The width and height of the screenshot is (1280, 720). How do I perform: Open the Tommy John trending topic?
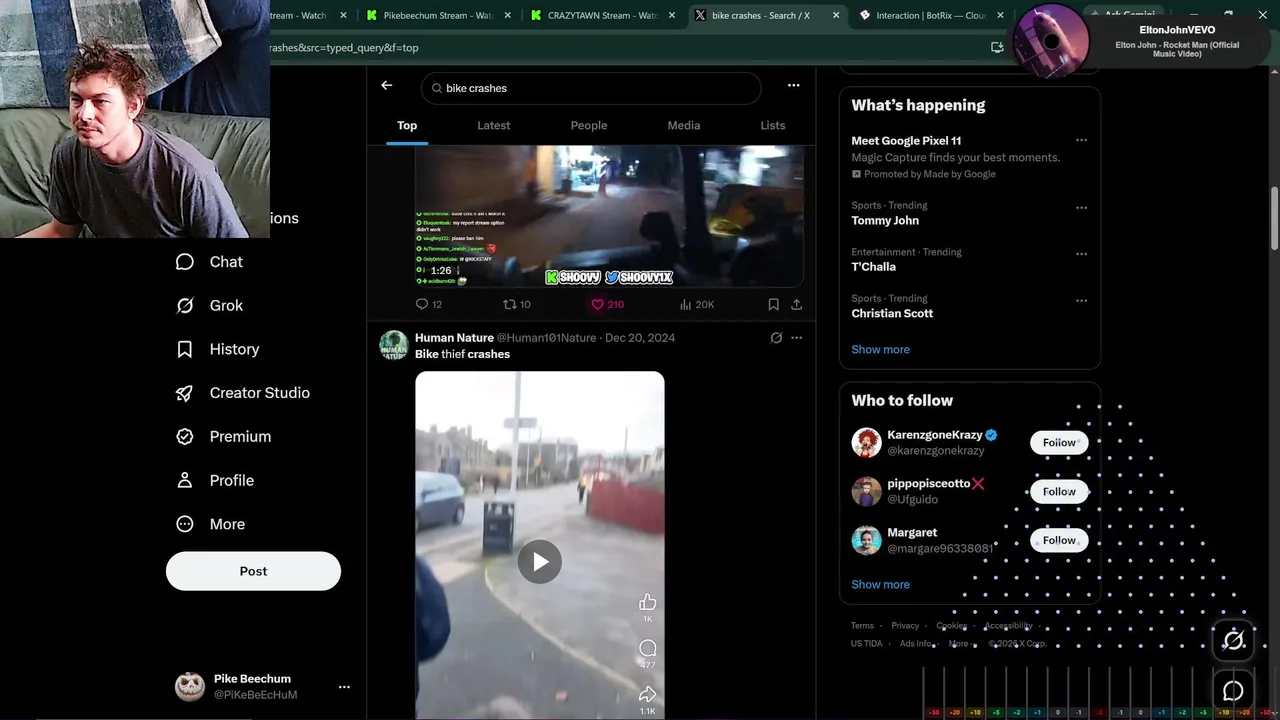coord(885,220)
